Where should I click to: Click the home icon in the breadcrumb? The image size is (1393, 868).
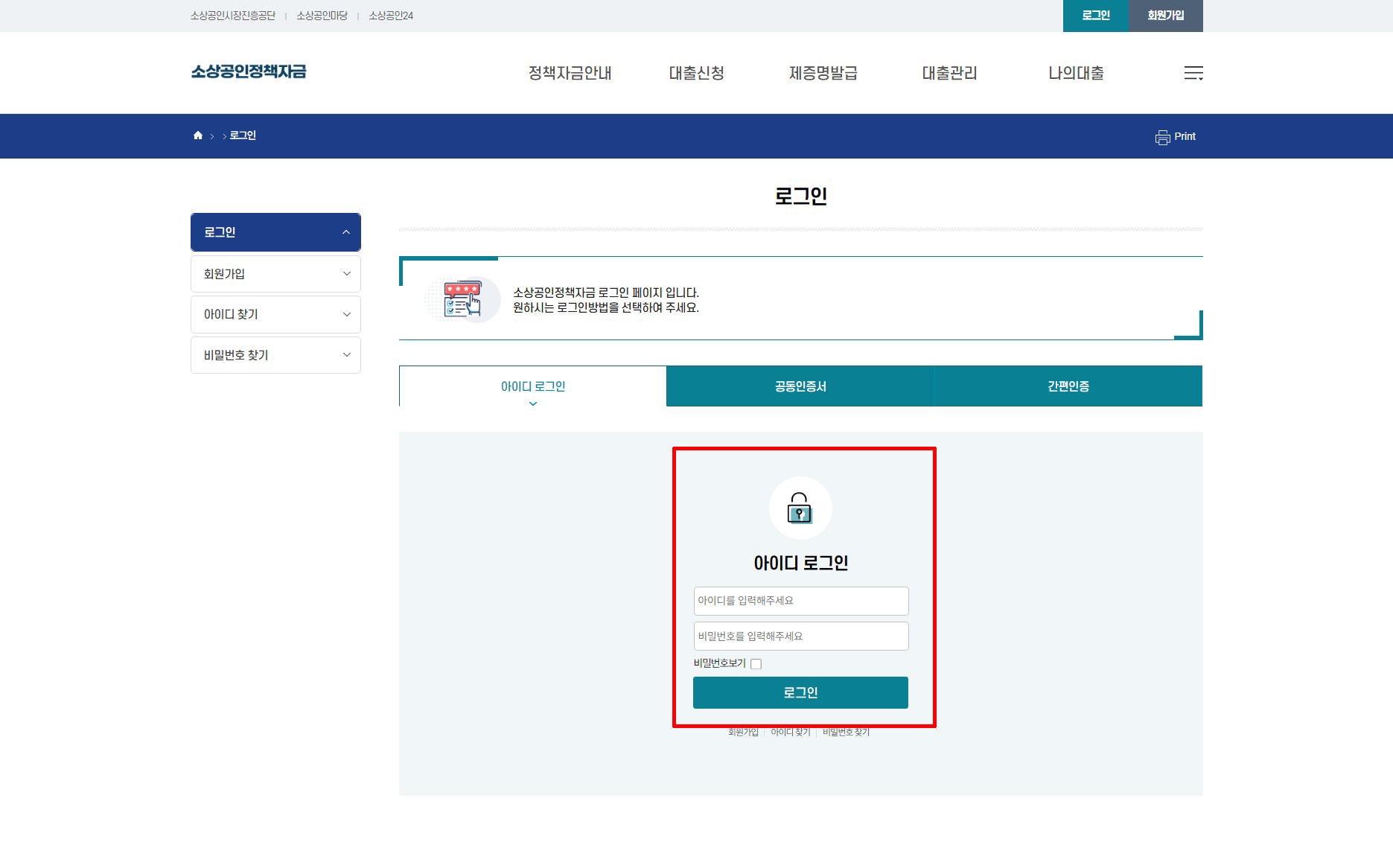pos(198,135)
